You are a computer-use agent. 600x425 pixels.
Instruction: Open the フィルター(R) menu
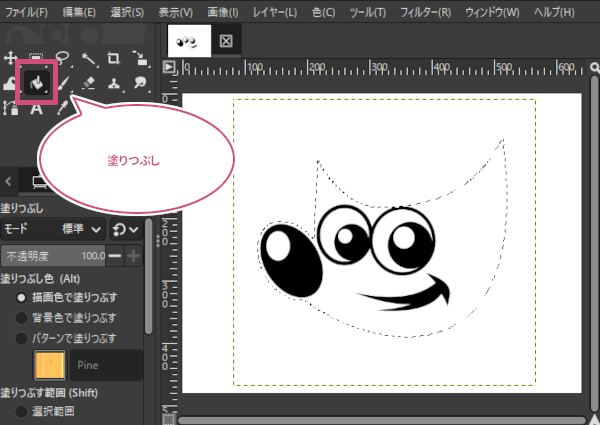pos(426,13)
